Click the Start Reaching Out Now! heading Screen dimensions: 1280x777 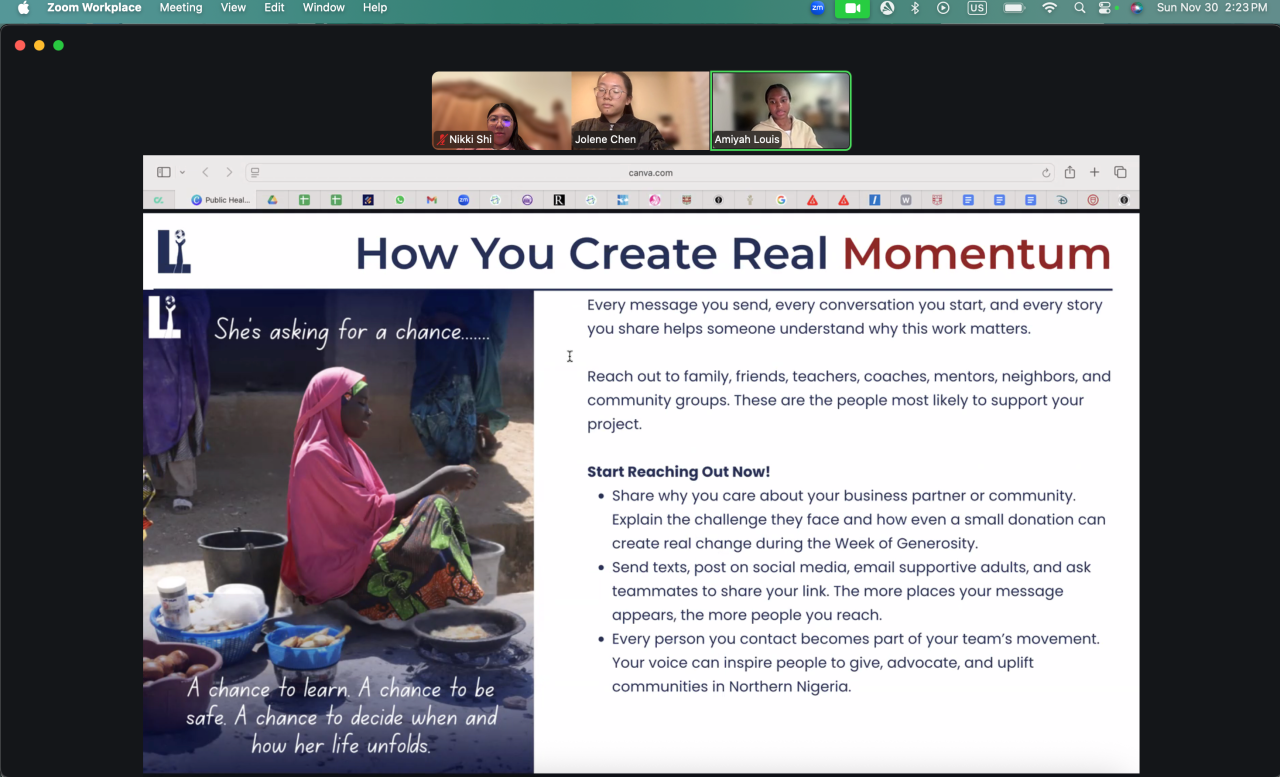(679, 472)
